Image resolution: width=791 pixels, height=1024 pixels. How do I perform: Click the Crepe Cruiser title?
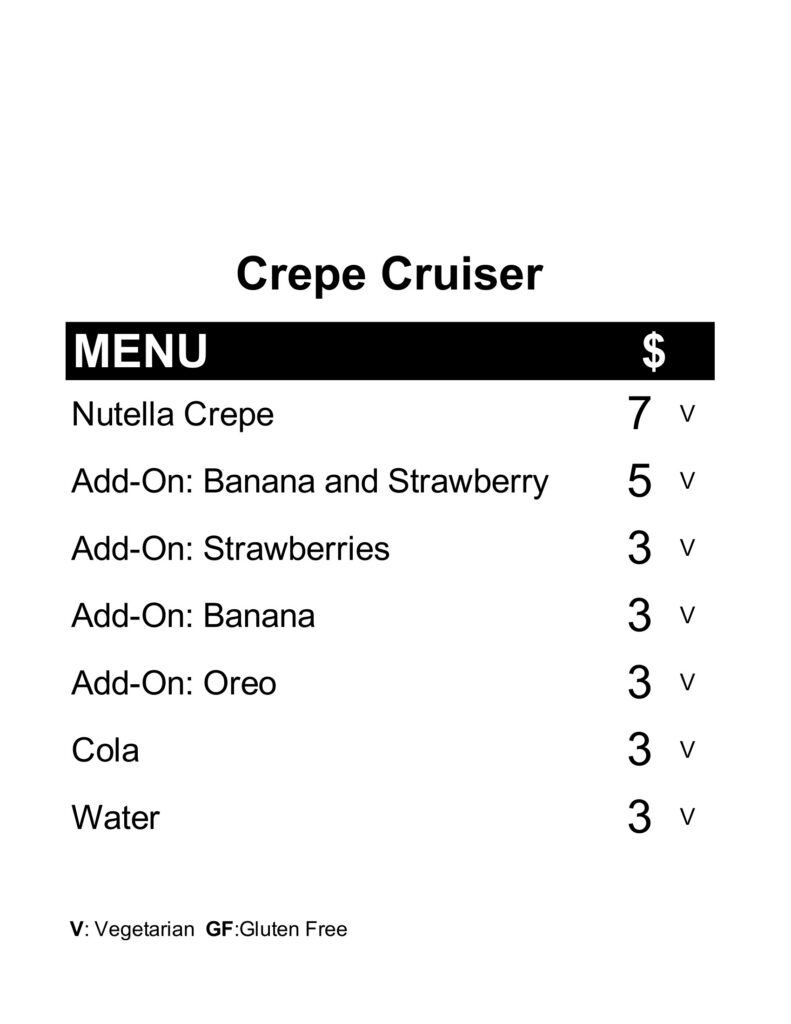(x=389, y=275)
